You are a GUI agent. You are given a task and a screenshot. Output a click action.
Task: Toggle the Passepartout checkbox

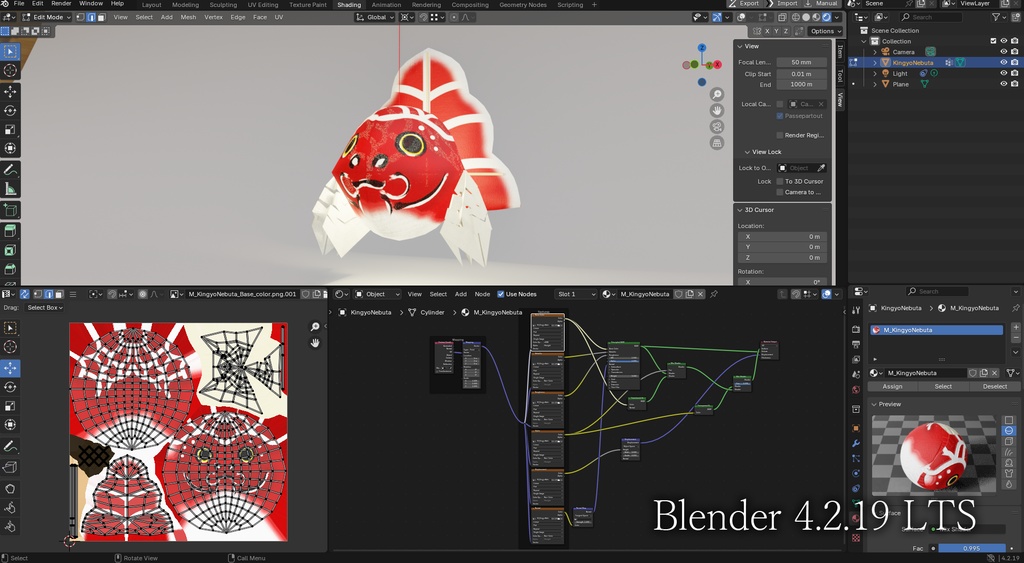coord(780,116)
